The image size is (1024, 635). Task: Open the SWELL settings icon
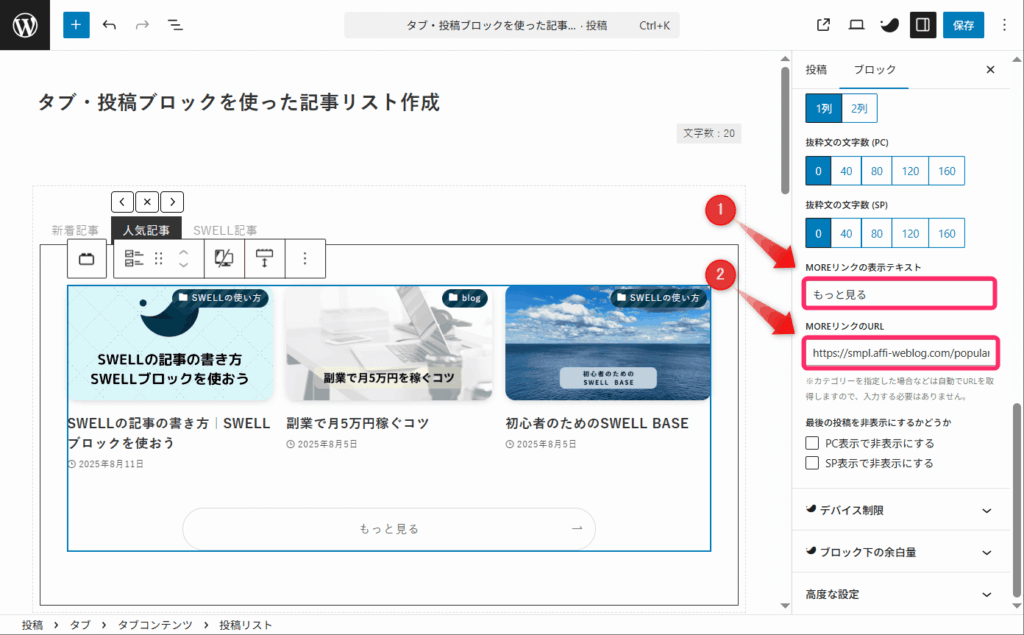[x=889, y=25]
